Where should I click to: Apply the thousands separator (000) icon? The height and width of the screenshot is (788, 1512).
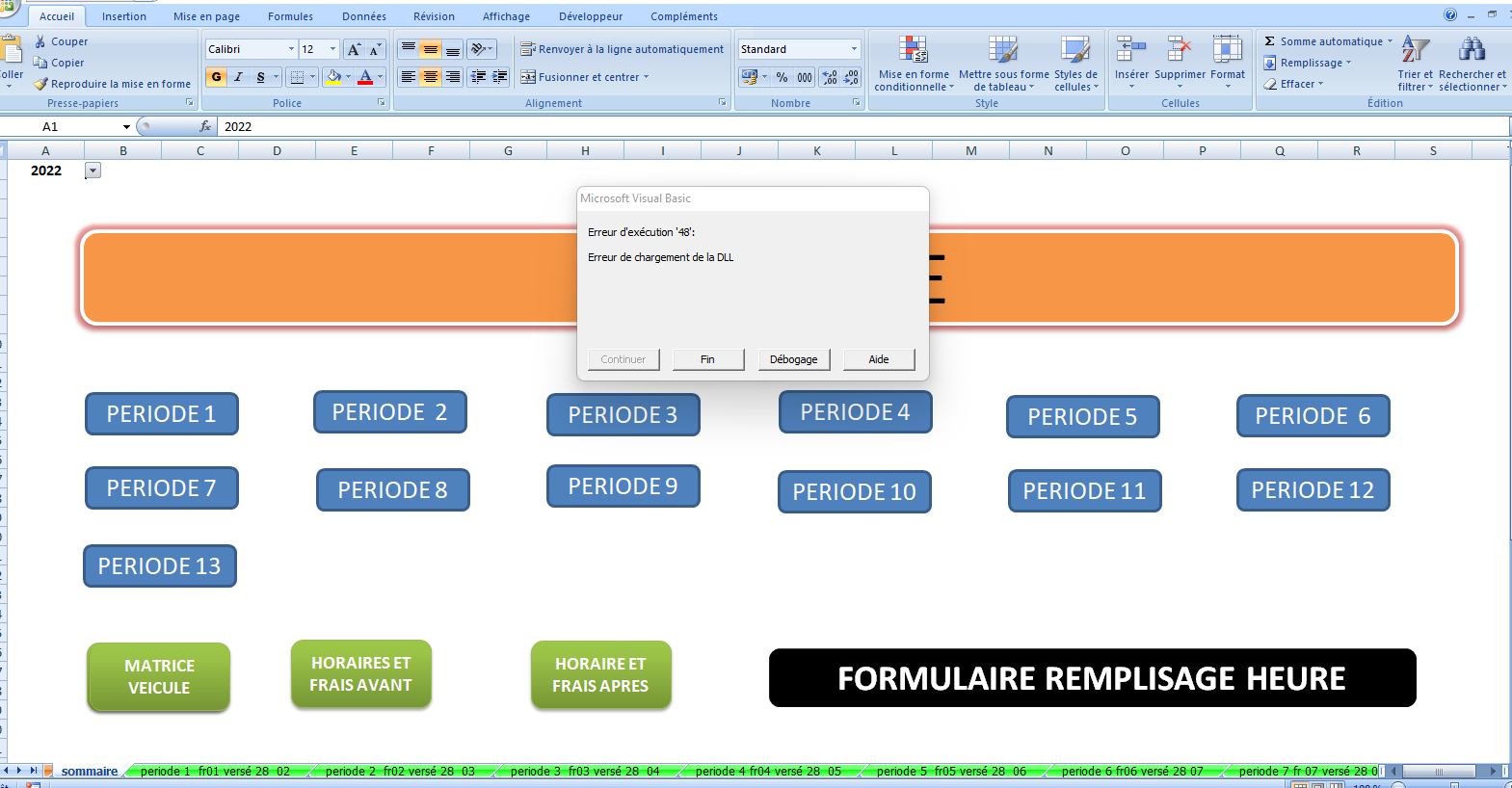805,77
